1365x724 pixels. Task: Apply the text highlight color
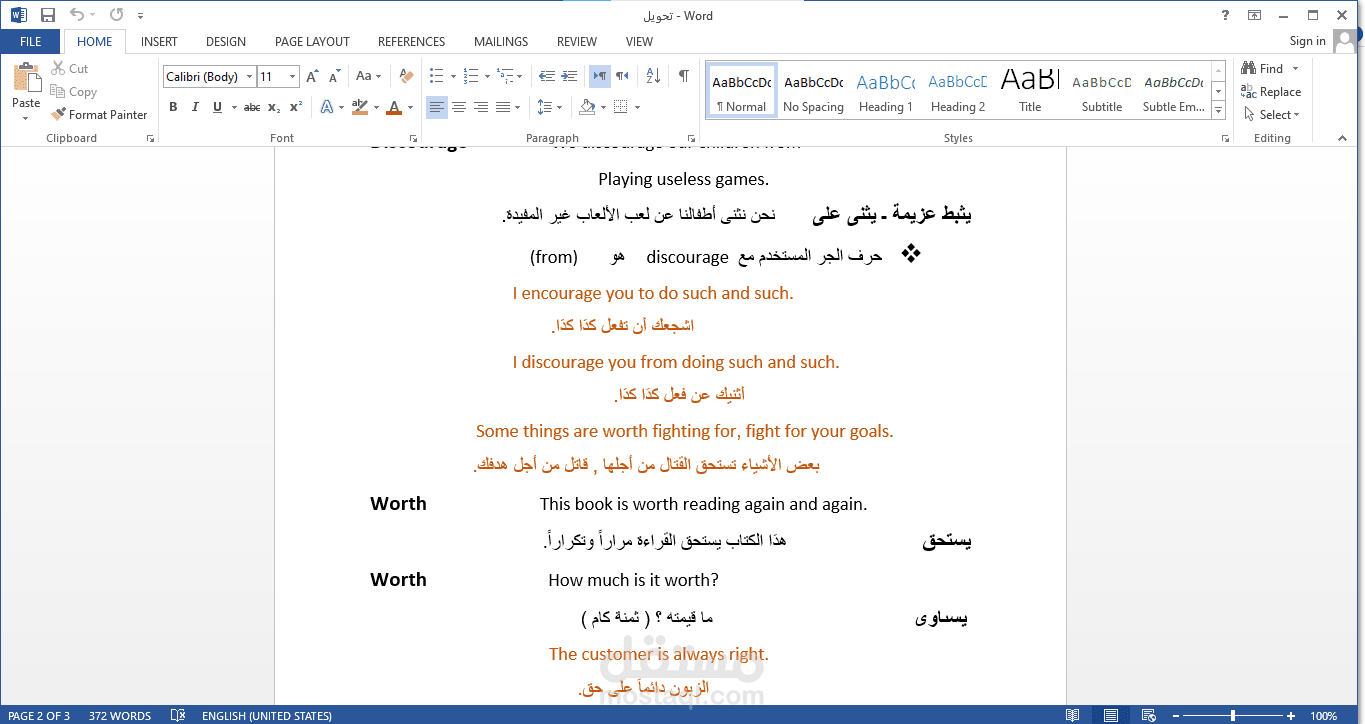pyautogui.click(x=360, y=107)
